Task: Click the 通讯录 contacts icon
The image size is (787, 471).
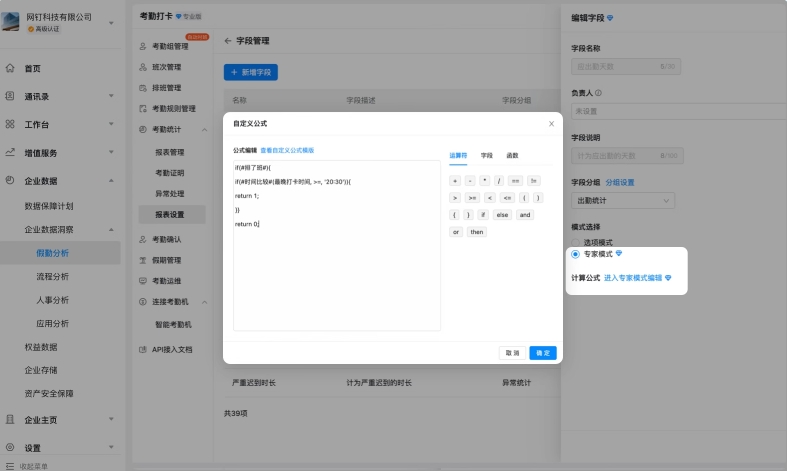Action: [x=10, y=97]
